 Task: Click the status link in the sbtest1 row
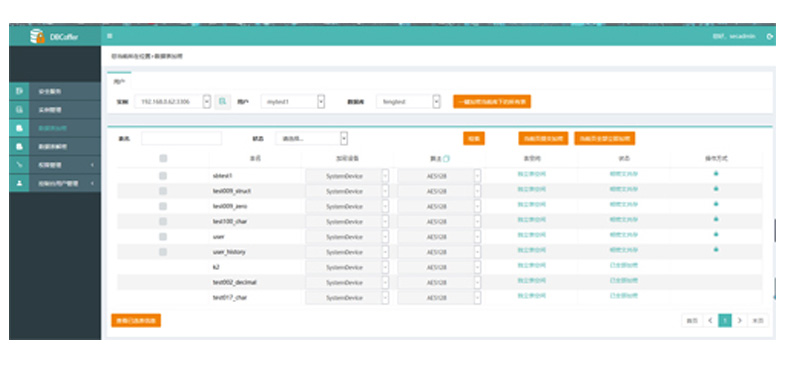pyautogui.click(x=624, y=174)
